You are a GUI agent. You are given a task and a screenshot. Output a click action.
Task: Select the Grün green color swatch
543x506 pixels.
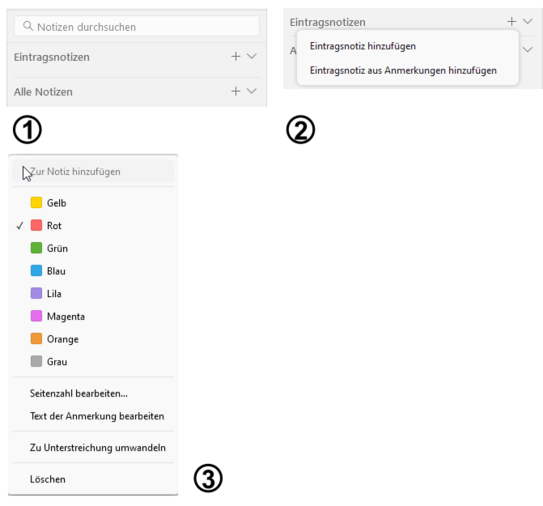coord(36,248)
